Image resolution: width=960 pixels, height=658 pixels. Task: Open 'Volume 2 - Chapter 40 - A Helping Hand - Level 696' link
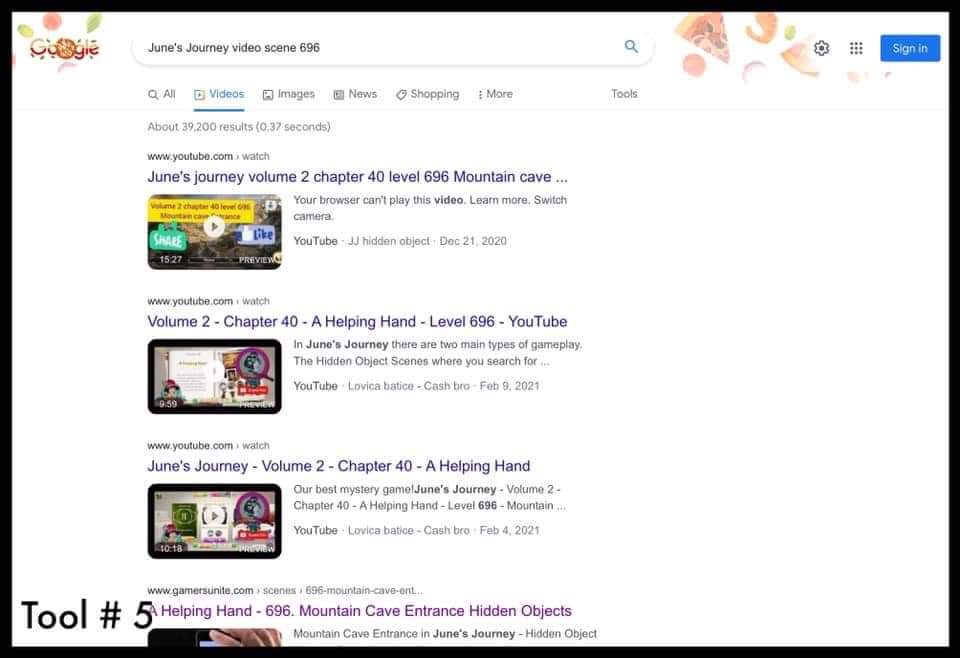tap(357, 321)
